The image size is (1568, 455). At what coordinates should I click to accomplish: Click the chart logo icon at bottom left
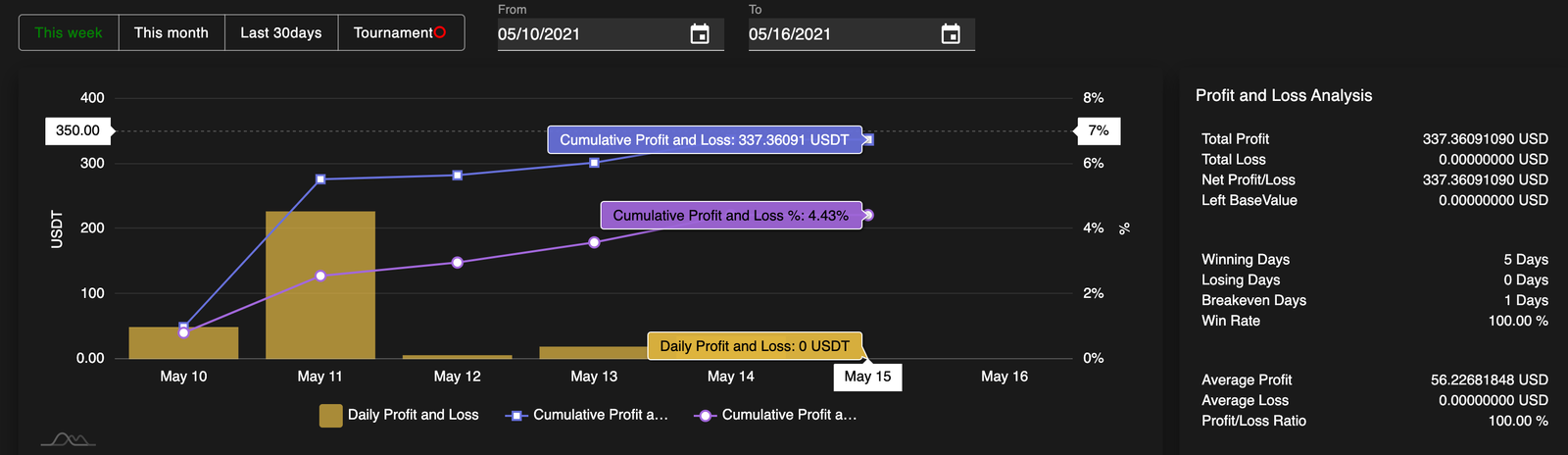coord(69,439)
